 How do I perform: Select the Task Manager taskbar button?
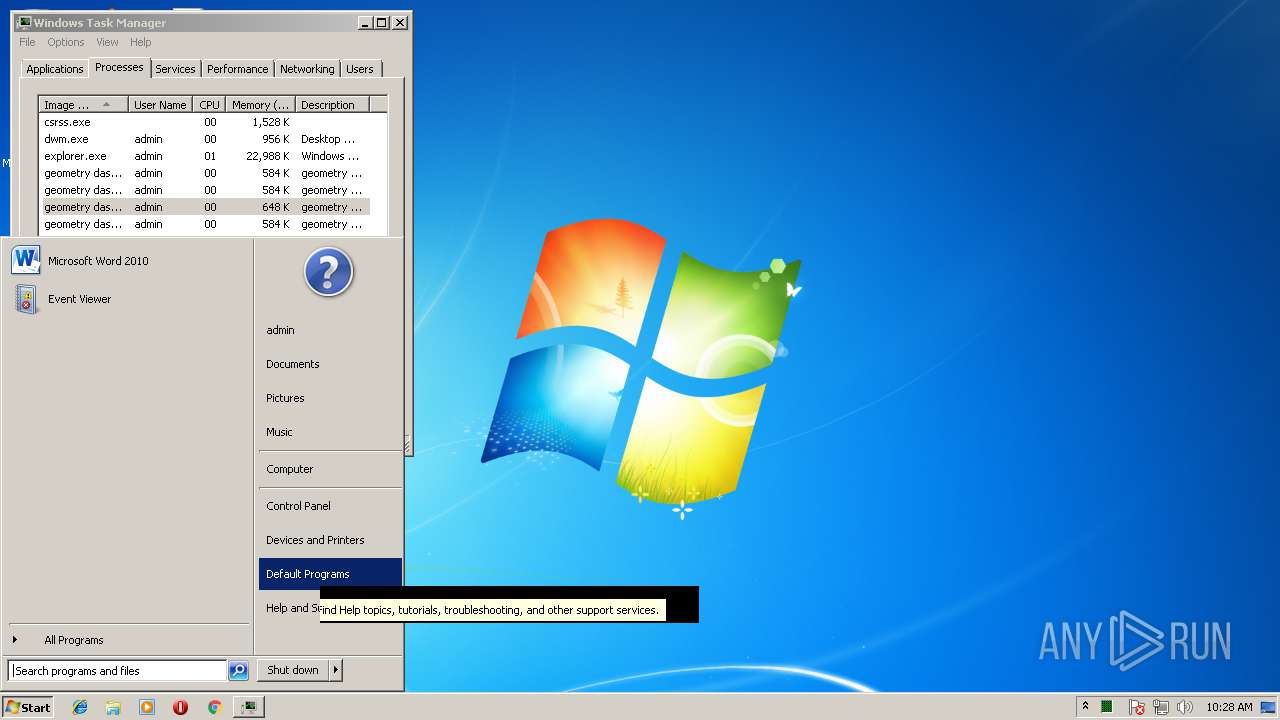click(x=248, y=707)
